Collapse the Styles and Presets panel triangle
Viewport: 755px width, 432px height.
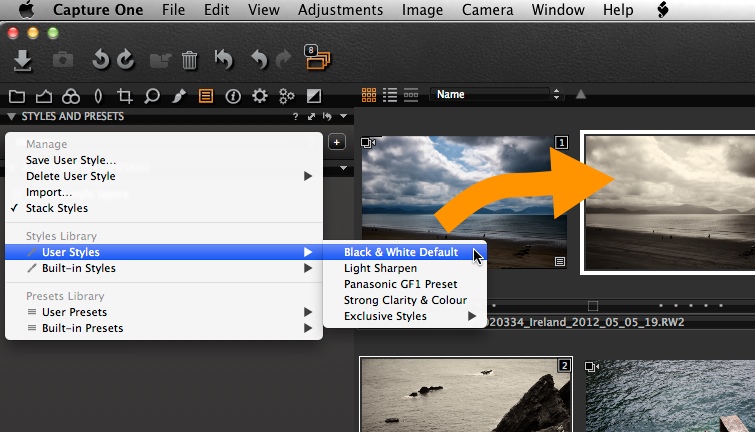coord(12,117)
